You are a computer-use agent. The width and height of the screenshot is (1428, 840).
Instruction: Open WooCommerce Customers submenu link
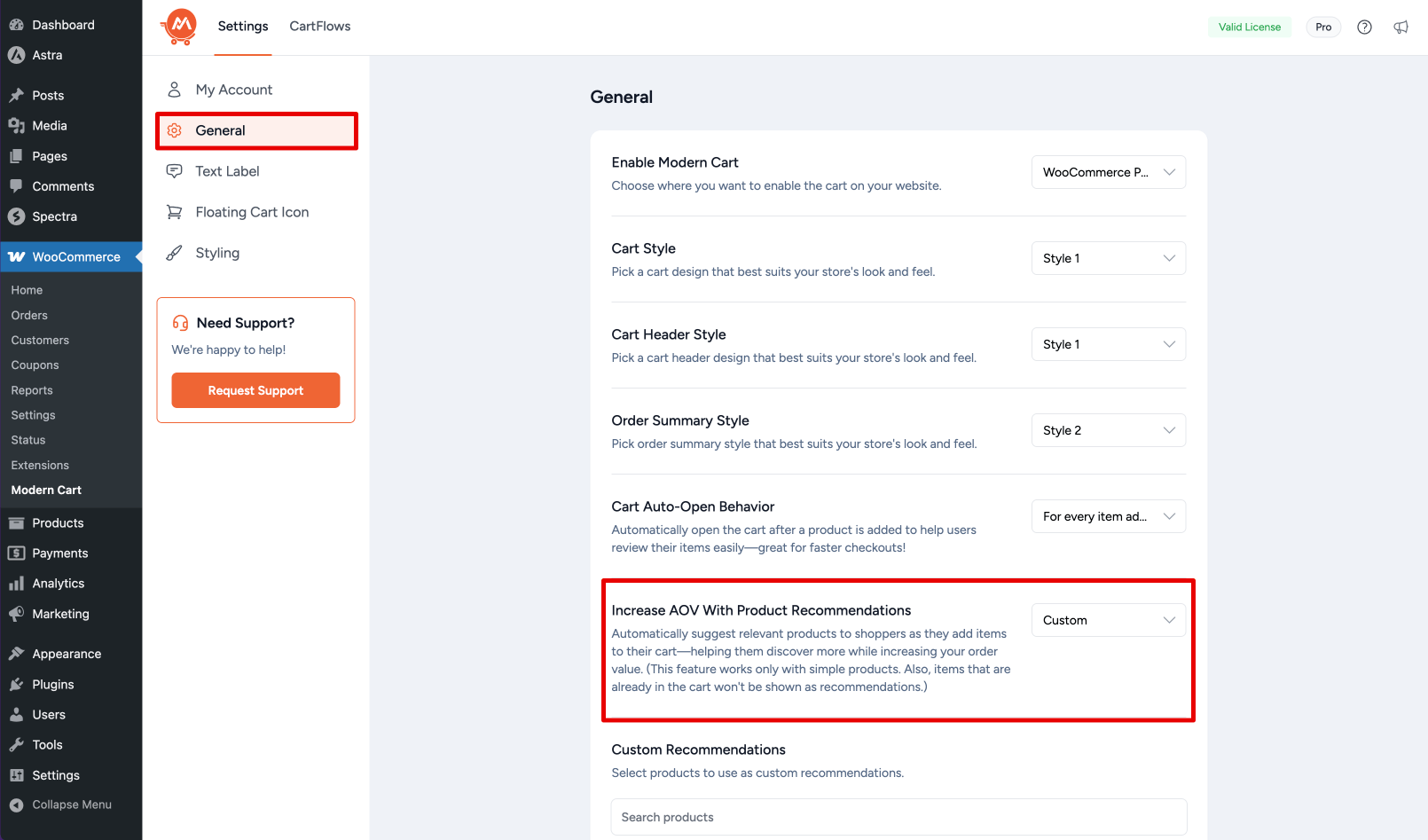pyautogui.click(x=40, y=340)
